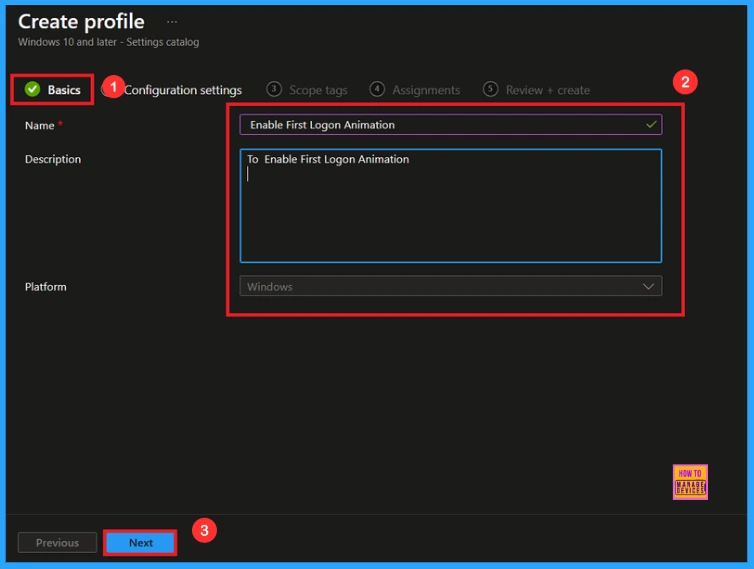
Task: Click the green checkmark icon on Basics
Action: click(x=33, y=90)
